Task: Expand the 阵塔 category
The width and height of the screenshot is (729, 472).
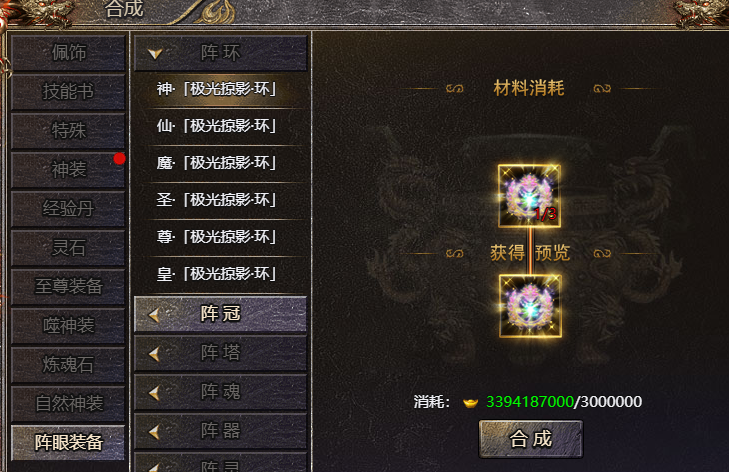Action: (x=220, y=353)
